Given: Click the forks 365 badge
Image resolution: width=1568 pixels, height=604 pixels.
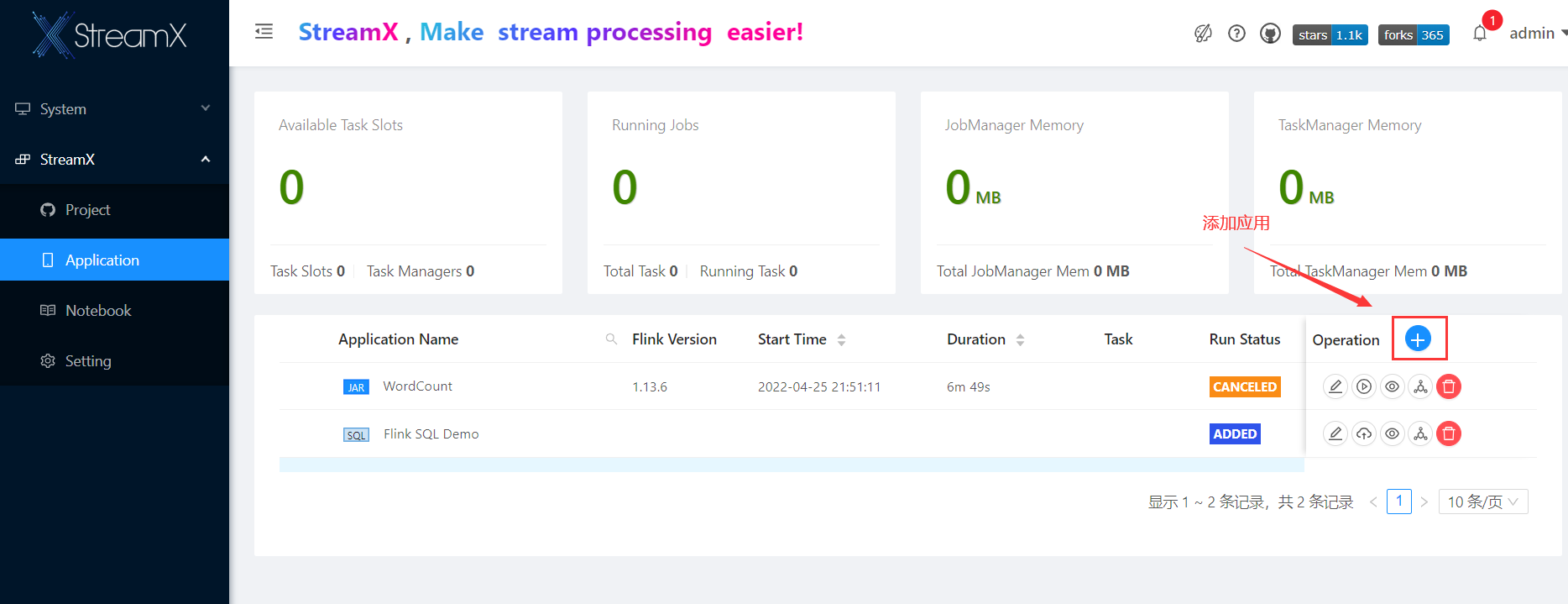Looking at the screenshot, I should pos(1414,34).
